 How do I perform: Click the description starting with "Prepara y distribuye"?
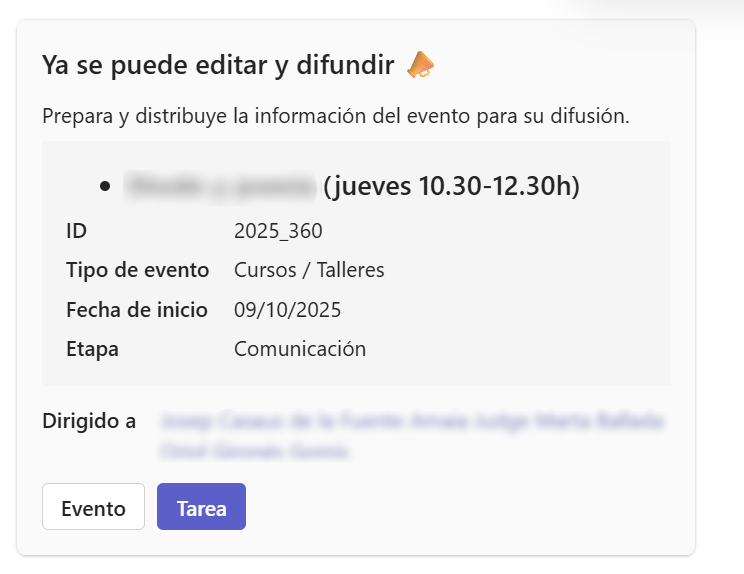point(335,116)
